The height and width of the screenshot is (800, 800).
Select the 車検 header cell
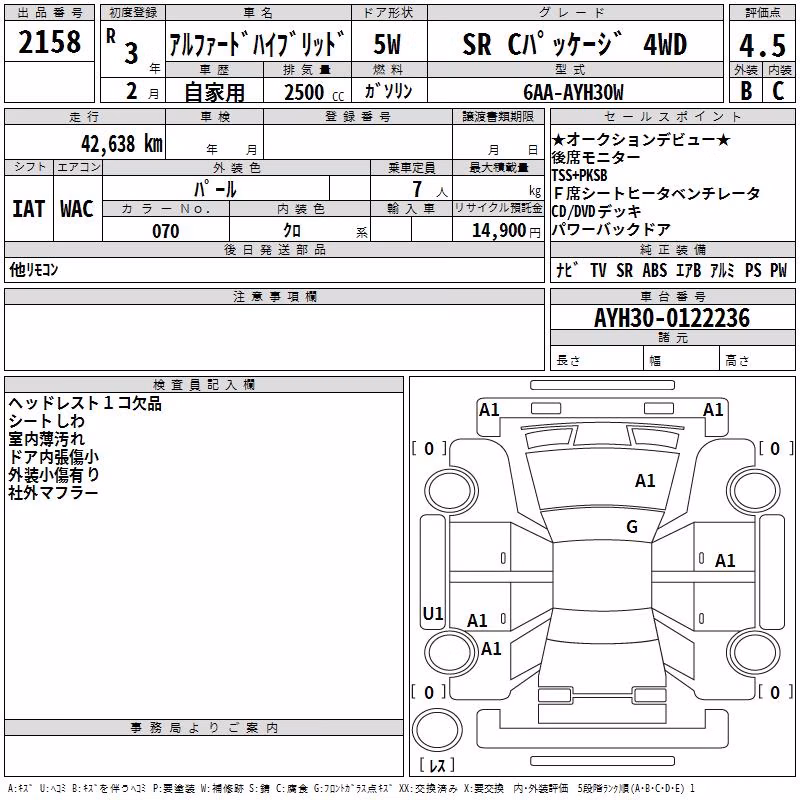[215, 117]
